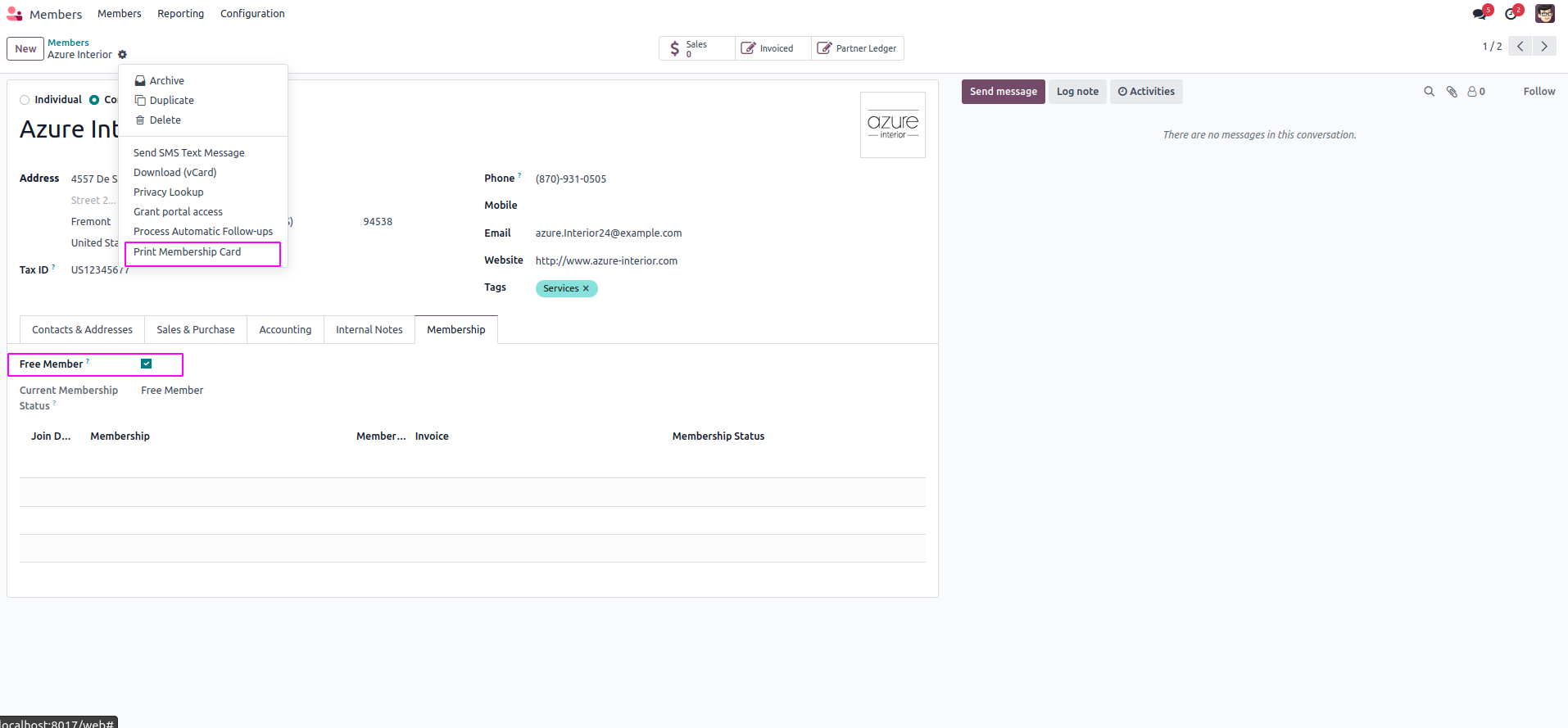Go back via Members breadcrumb link
Screen dimensions: 1568x728
click(x=68, y=43)
